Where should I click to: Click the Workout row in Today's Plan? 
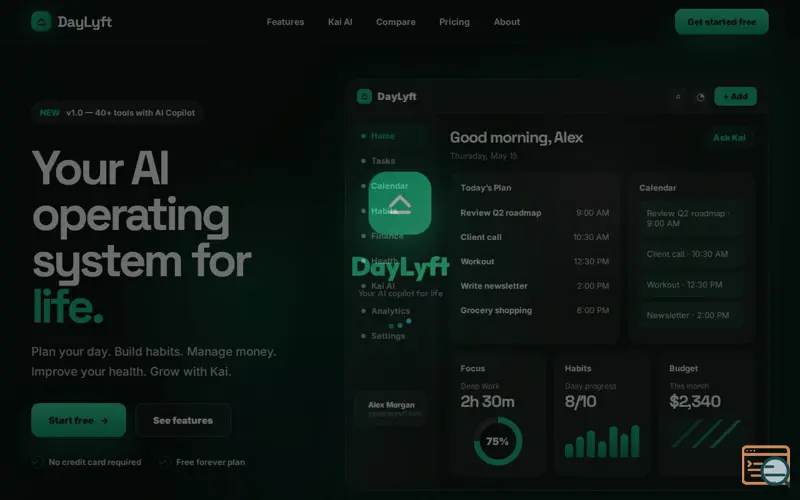(535, 262)
